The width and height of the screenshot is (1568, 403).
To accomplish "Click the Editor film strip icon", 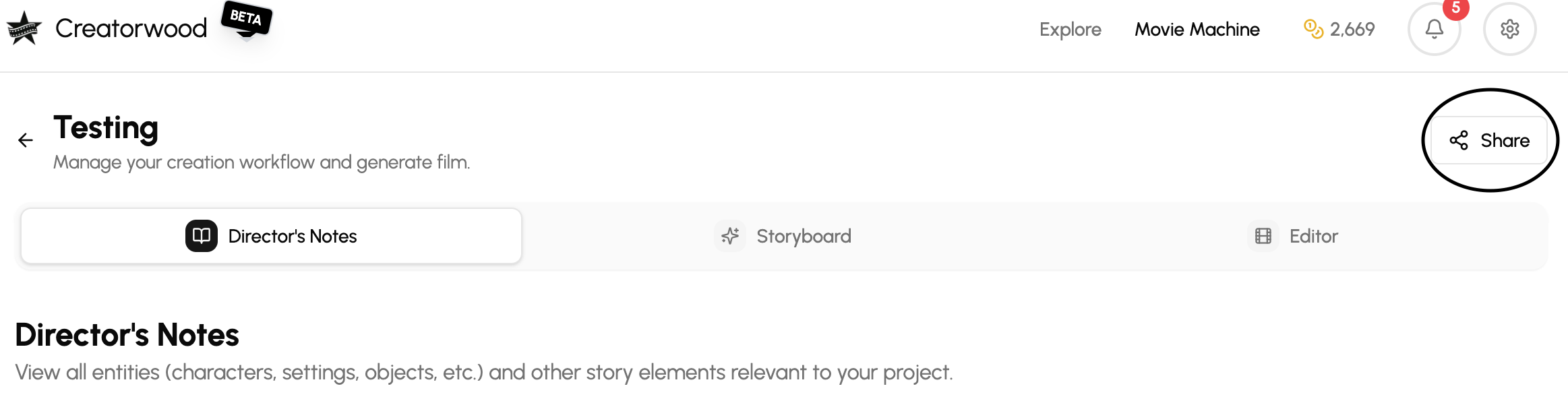I will 1263,236.
